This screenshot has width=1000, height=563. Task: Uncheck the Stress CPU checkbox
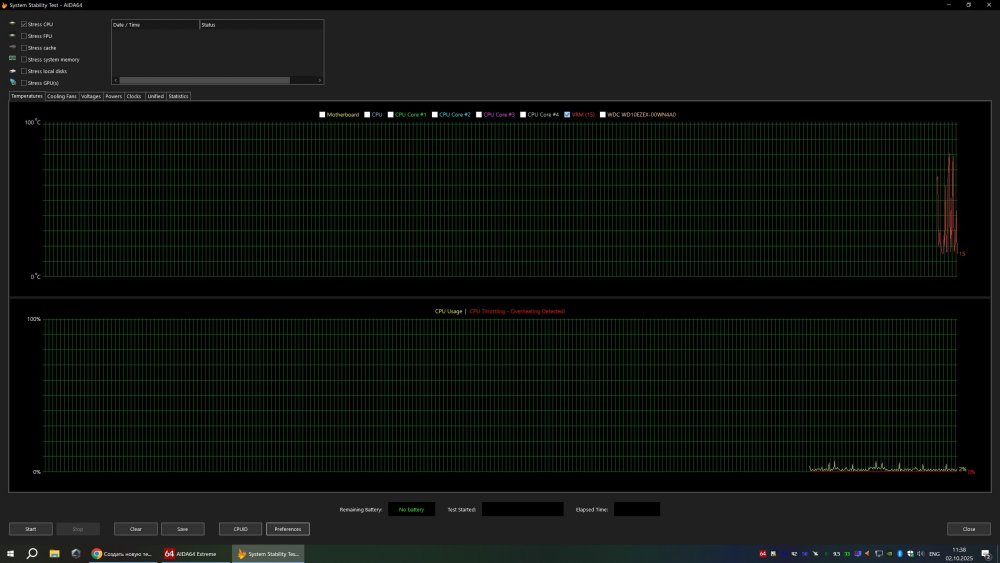(x=24, y=23)
